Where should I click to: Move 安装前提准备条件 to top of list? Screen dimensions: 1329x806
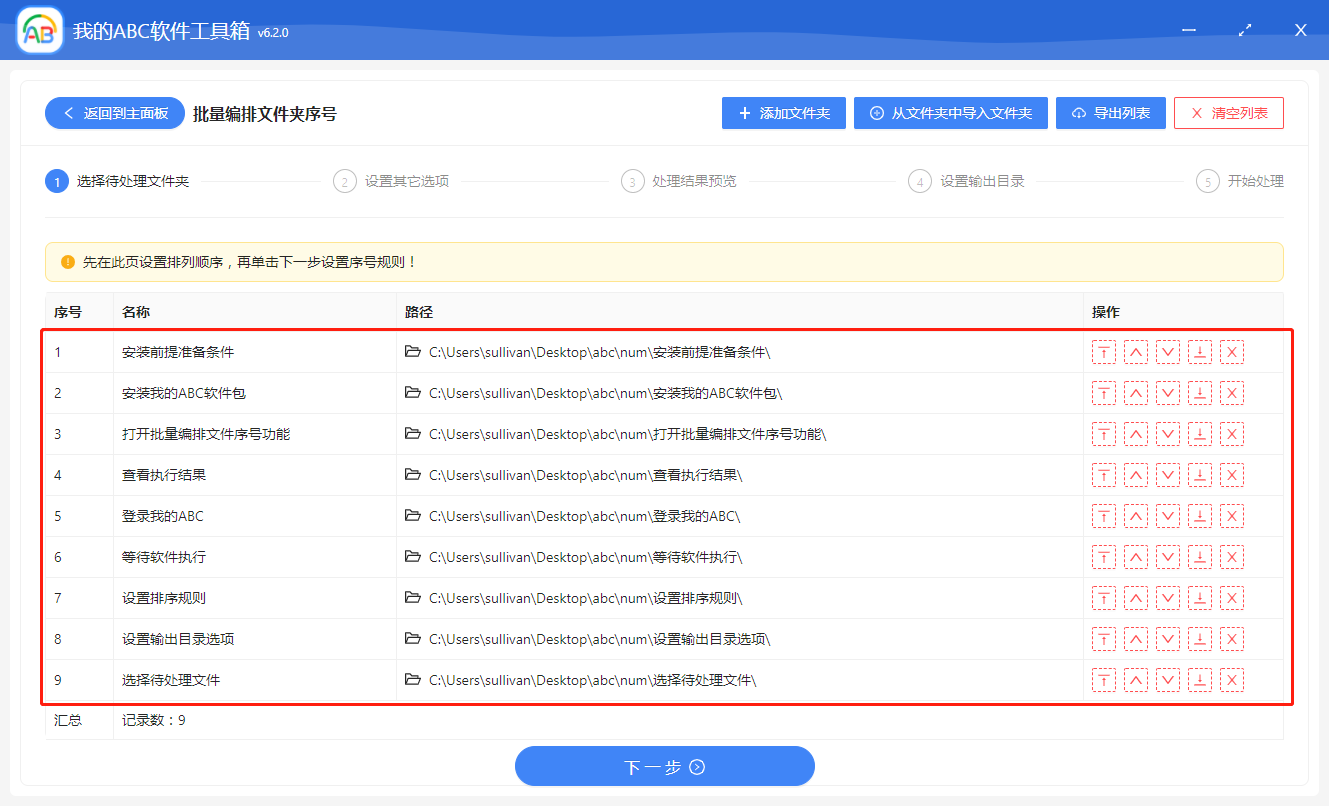click(x=1104, y=352)
